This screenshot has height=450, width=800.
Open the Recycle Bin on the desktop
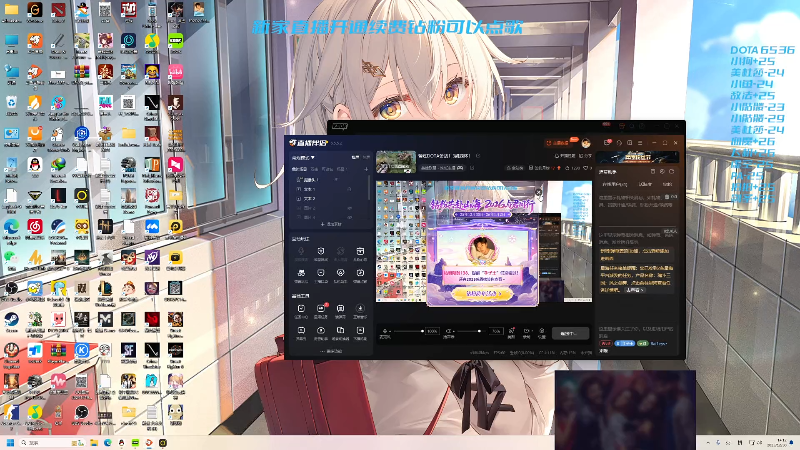(11, 103)
